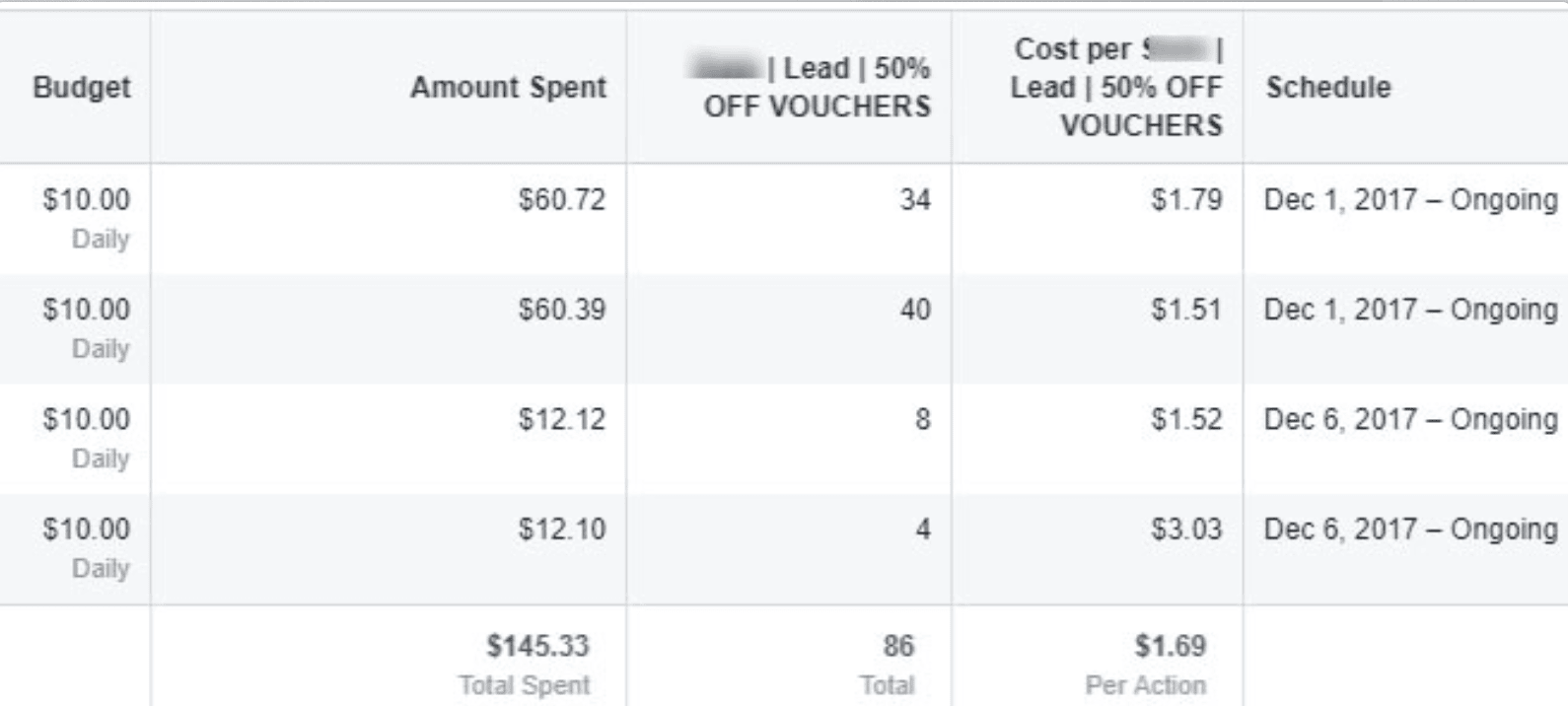Click the $145.33 Total Spent summary
The height and width of the screenshot is (706, 1568).
coord(536,647)
